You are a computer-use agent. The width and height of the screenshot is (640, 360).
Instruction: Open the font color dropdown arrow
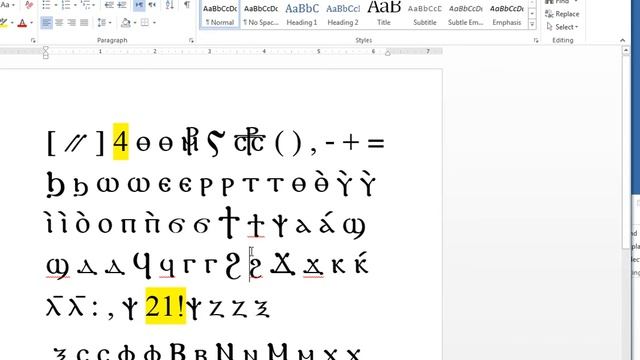pyautogui.click(x=31, y=23)
